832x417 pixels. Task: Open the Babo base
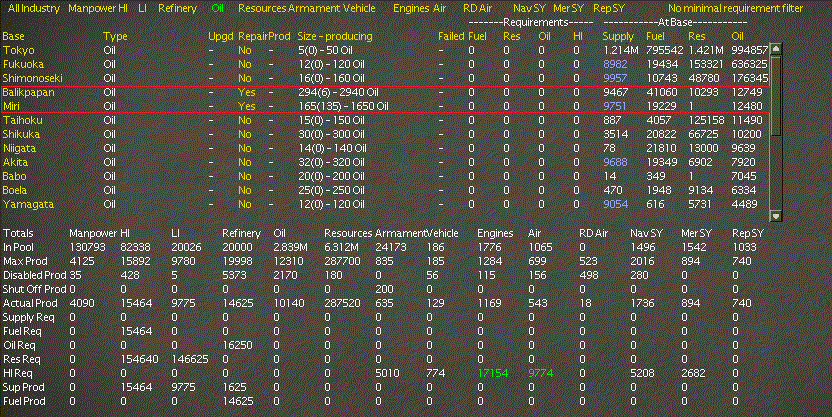coord(14,176)
